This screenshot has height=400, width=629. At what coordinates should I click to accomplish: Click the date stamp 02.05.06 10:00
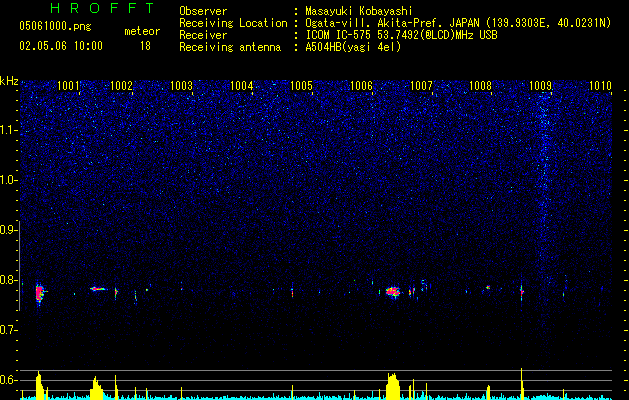click(61, 46)
